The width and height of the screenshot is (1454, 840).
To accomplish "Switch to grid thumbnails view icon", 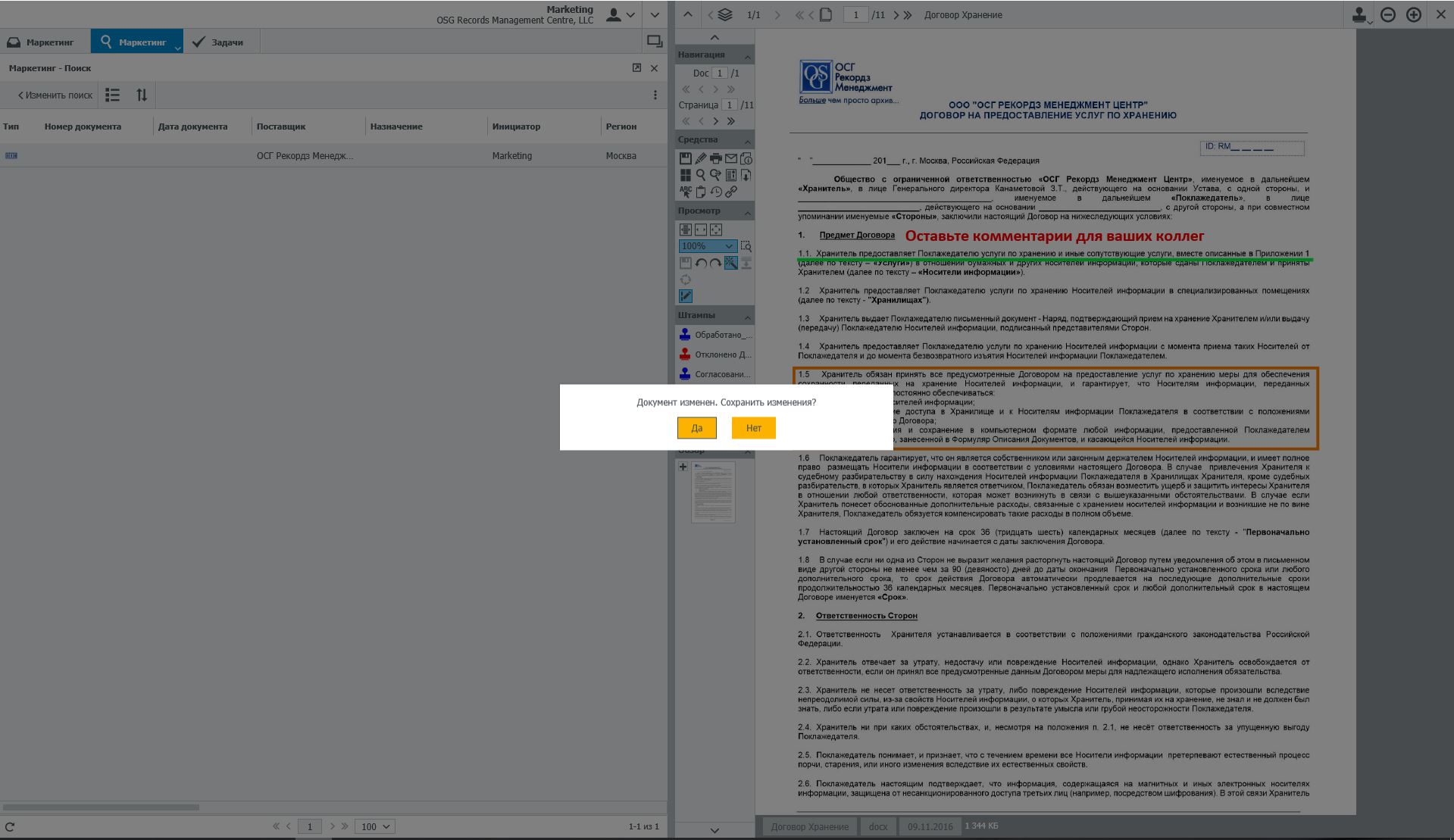I will (685, 175).
